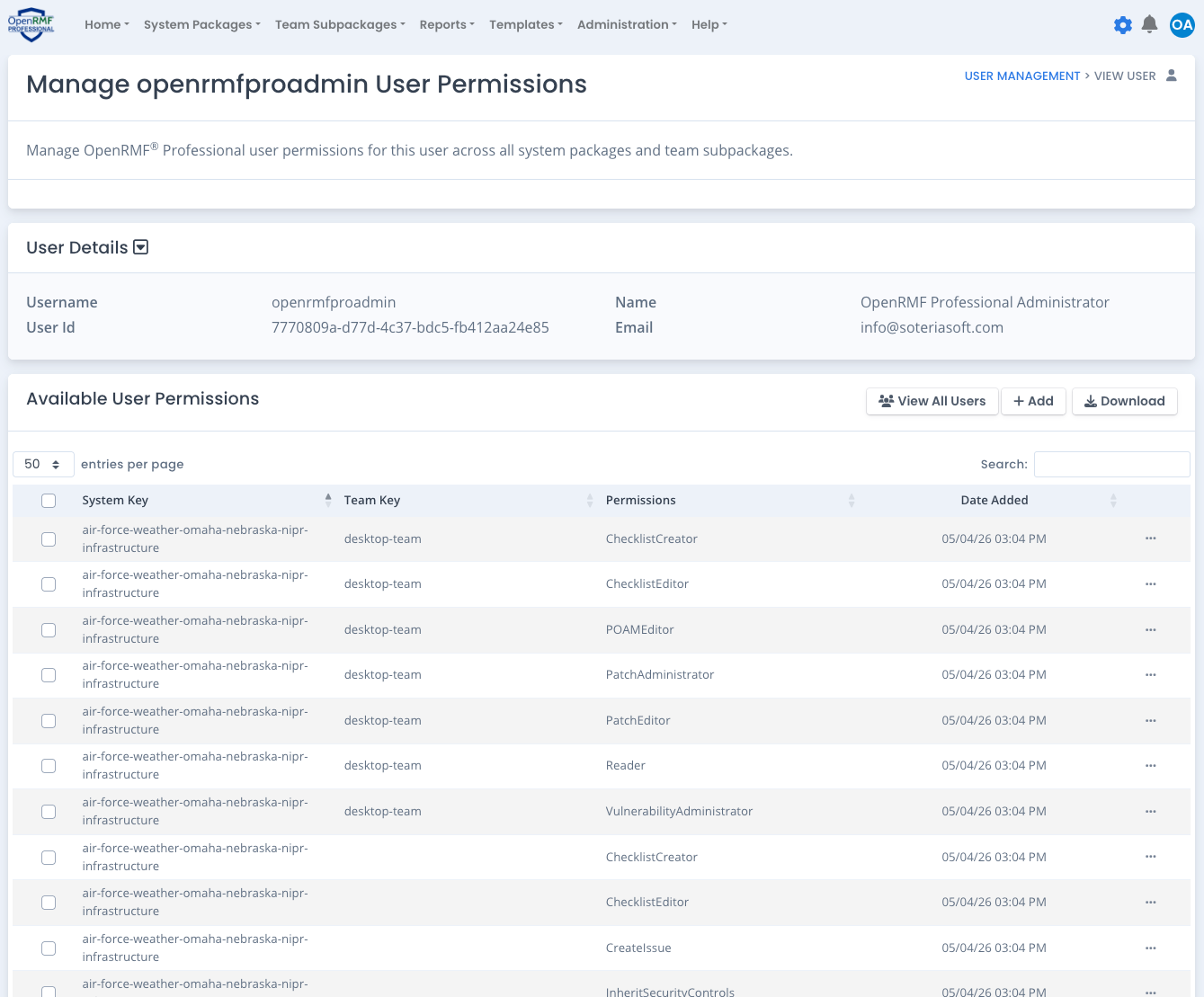This screenshot has width=1204, height=997.
Task: Open the notifications bell icon
Action: click(x=1149, y=25)
